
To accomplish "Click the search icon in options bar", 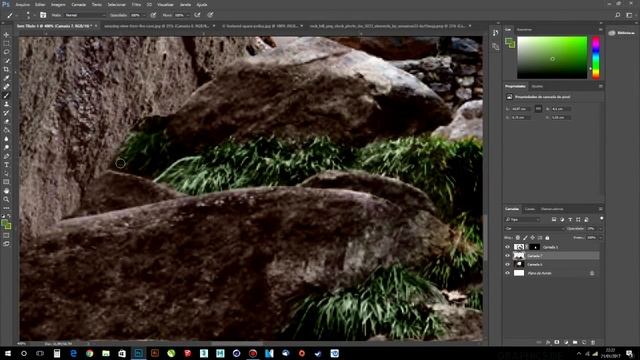I will [618, 15].
